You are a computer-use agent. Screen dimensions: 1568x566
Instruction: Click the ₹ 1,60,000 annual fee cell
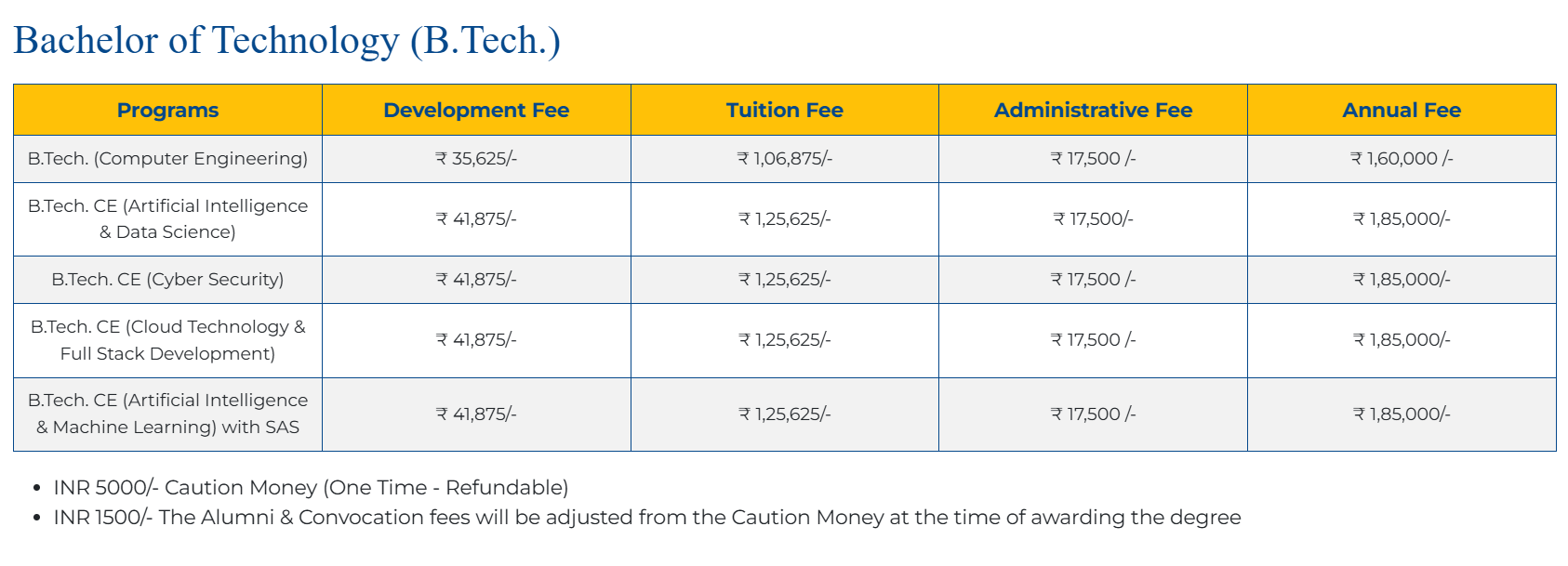(x=1402, y=159)
